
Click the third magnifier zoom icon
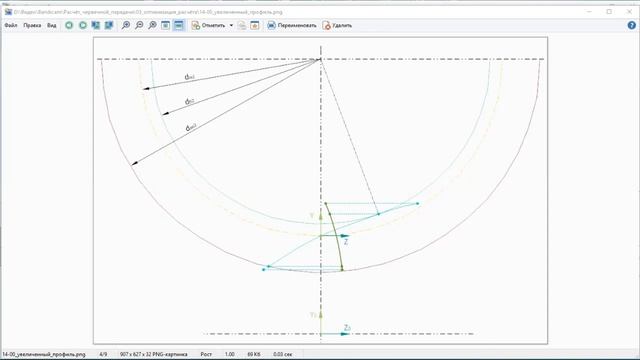click(152, 25)
